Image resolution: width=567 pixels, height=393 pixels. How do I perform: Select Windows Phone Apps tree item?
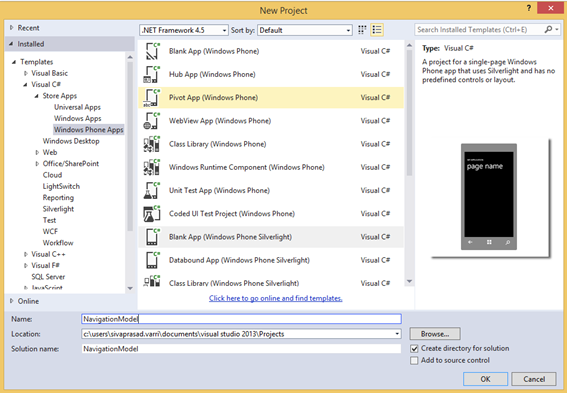point(89,129)
